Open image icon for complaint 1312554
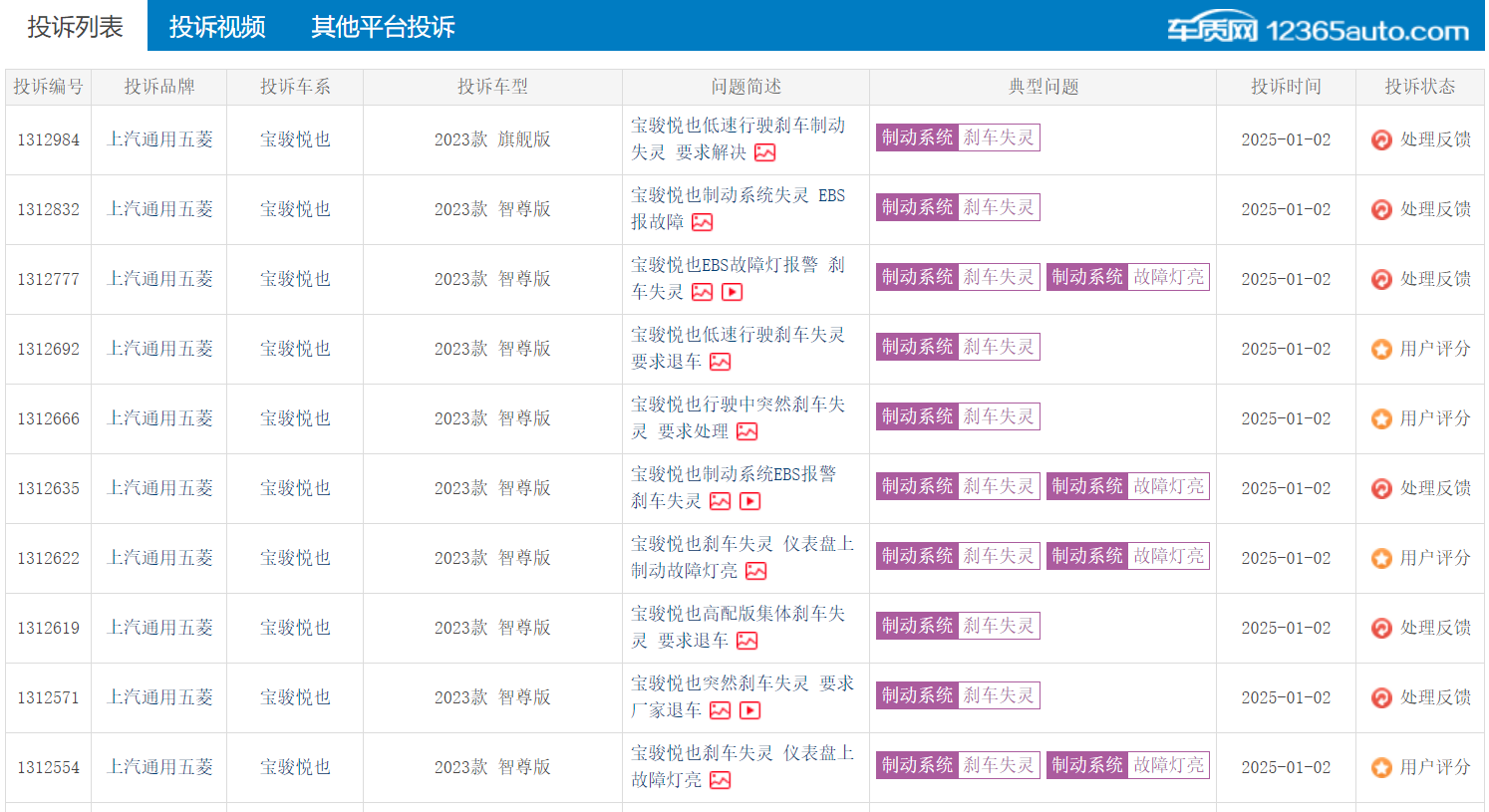Screen dimensions: 1489x812 coord(721,780)
